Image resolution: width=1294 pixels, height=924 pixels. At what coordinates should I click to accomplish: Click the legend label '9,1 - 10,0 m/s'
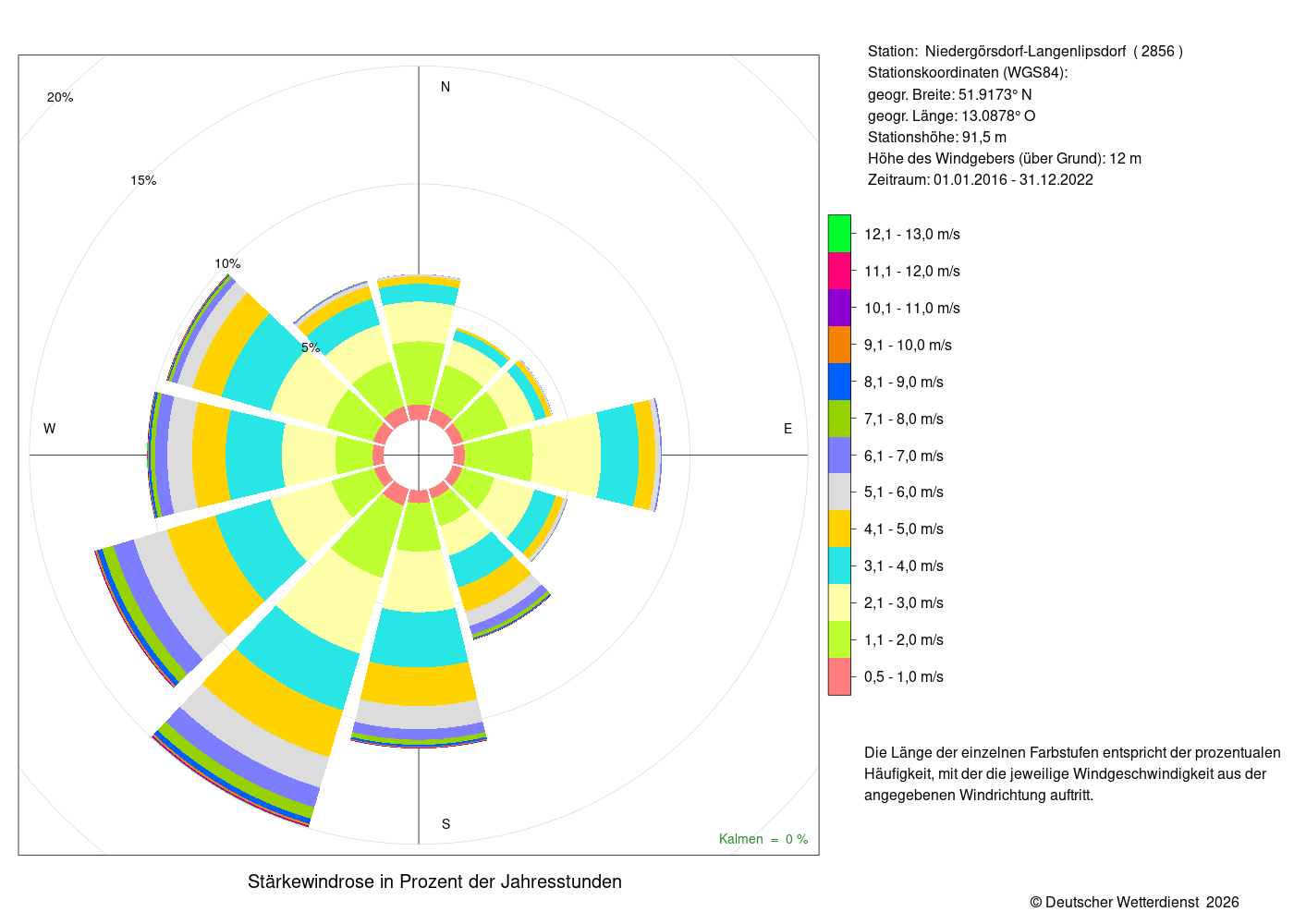(908, 346)
